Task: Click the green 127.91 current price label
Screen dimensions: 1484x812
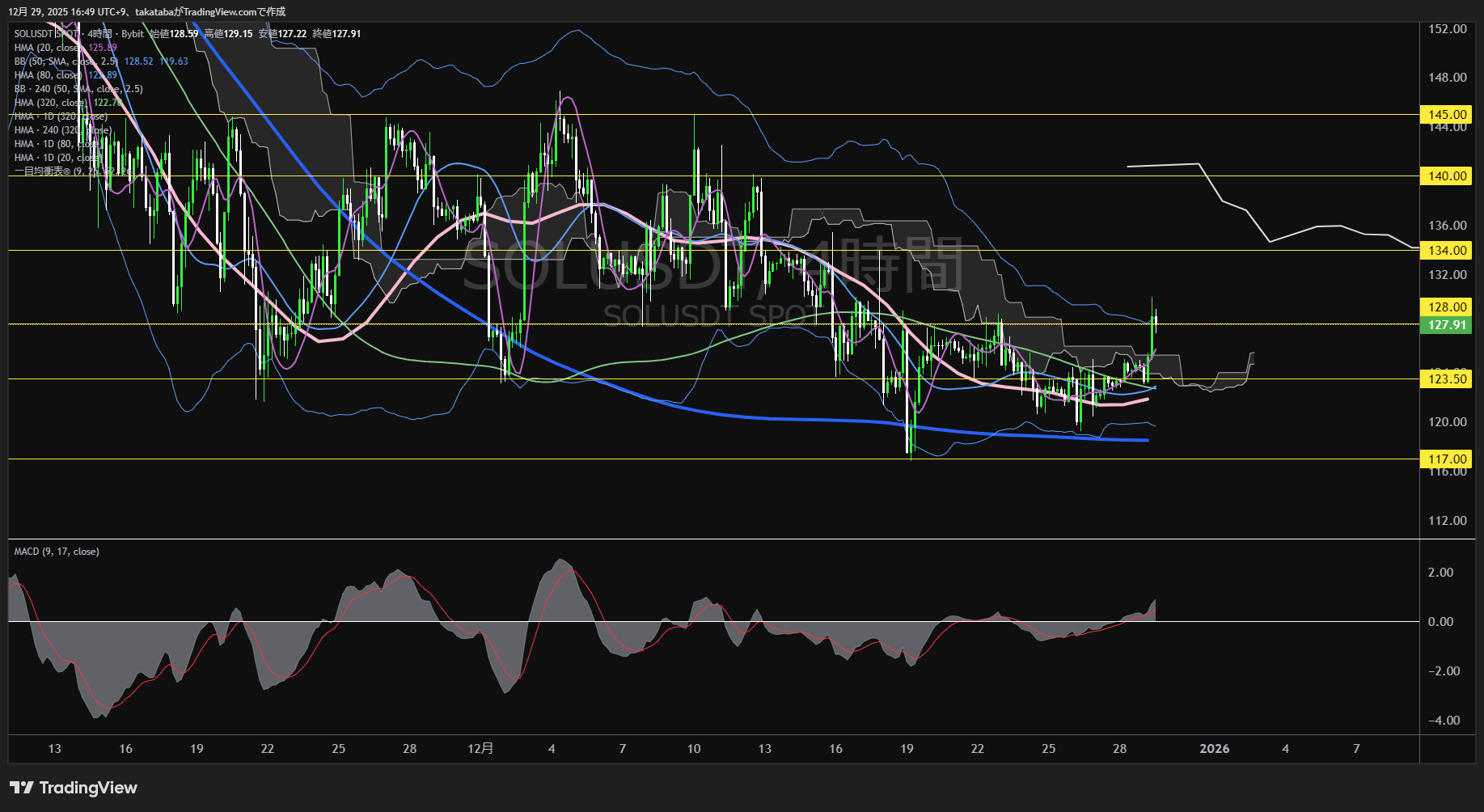Action: pos(1446,325)
